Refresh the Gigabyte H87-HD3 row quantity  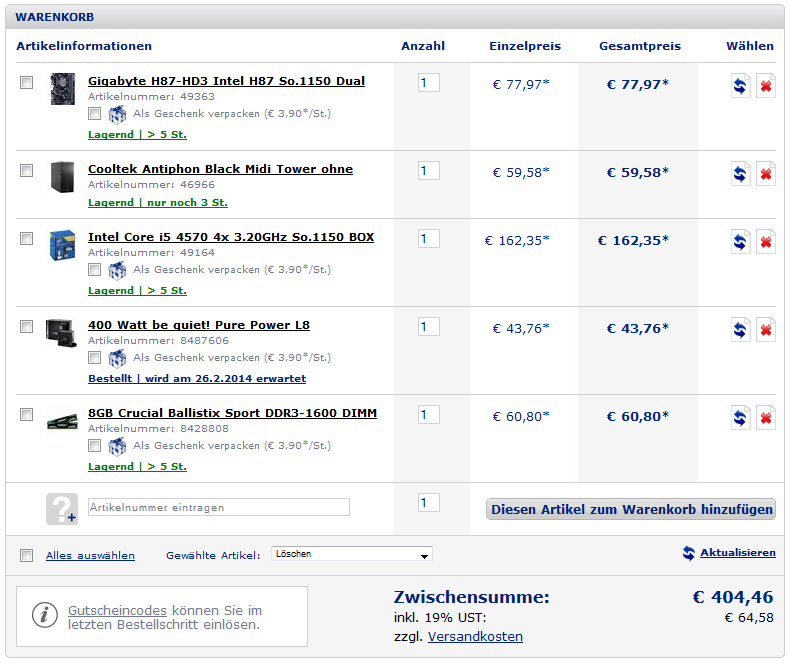(740, 86)
